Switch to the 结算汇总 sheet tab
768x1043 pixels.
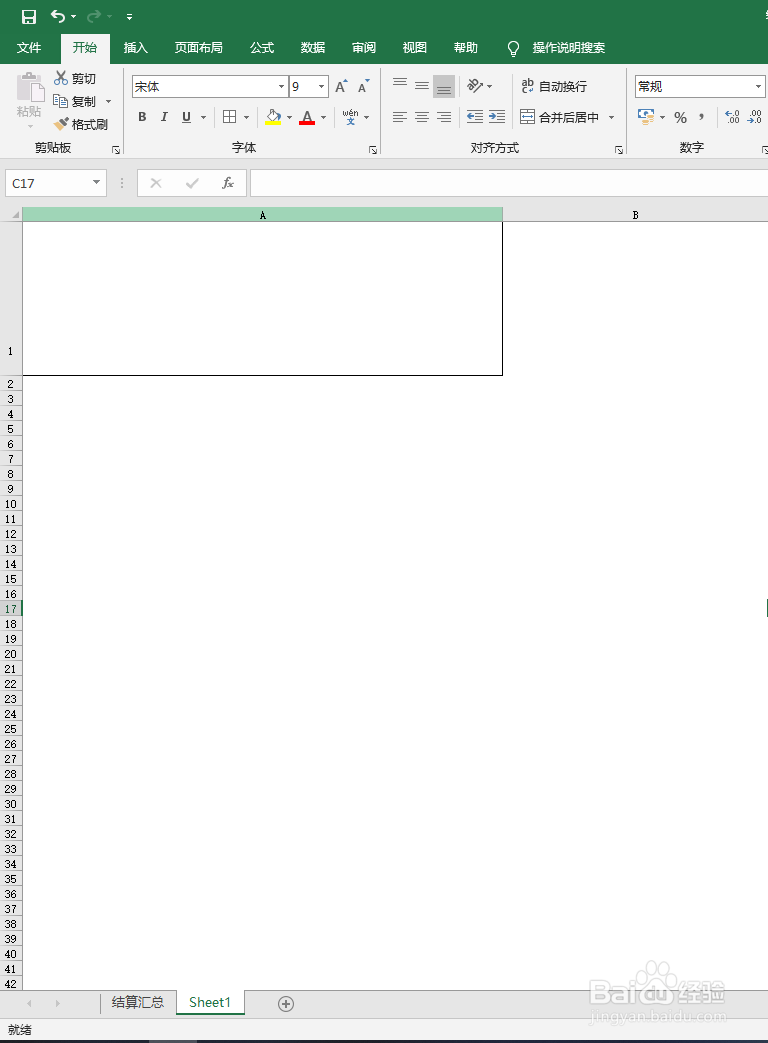(x=138, y=1002)
